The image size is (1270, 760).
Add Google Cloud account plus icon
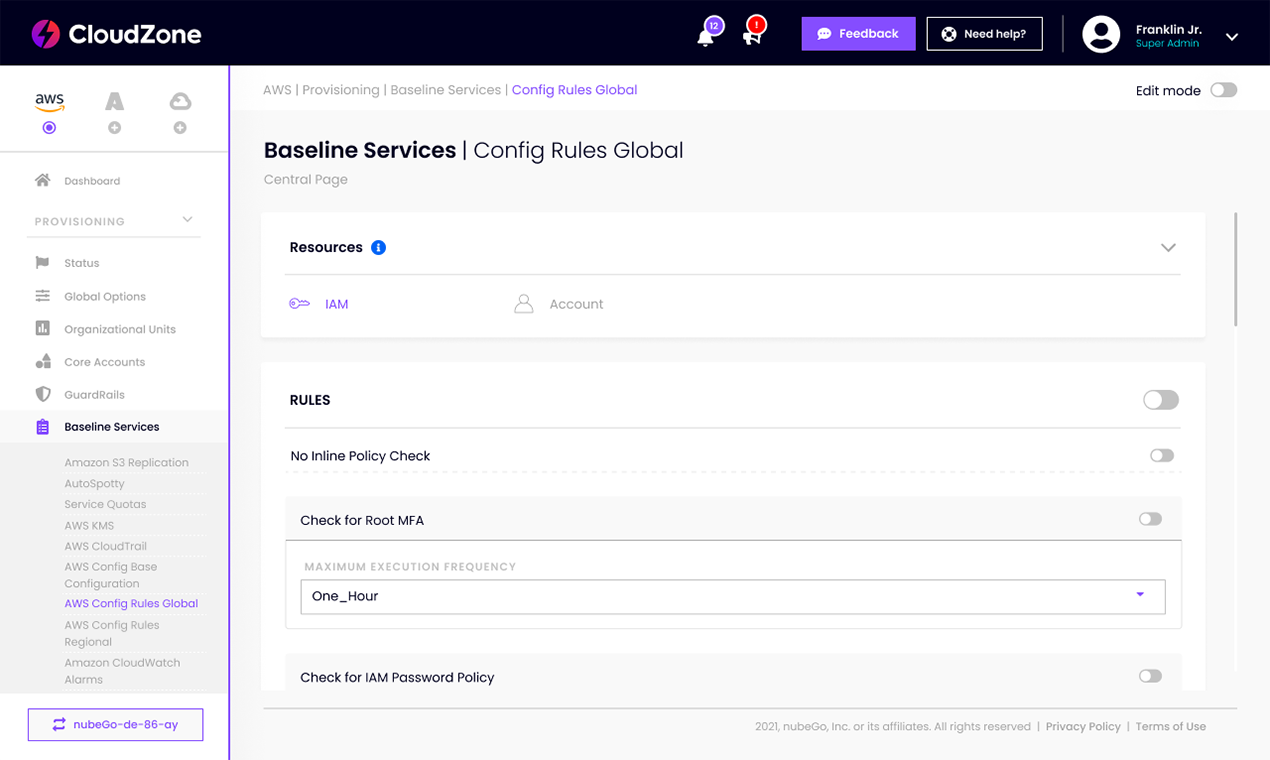tap(180, 128)
